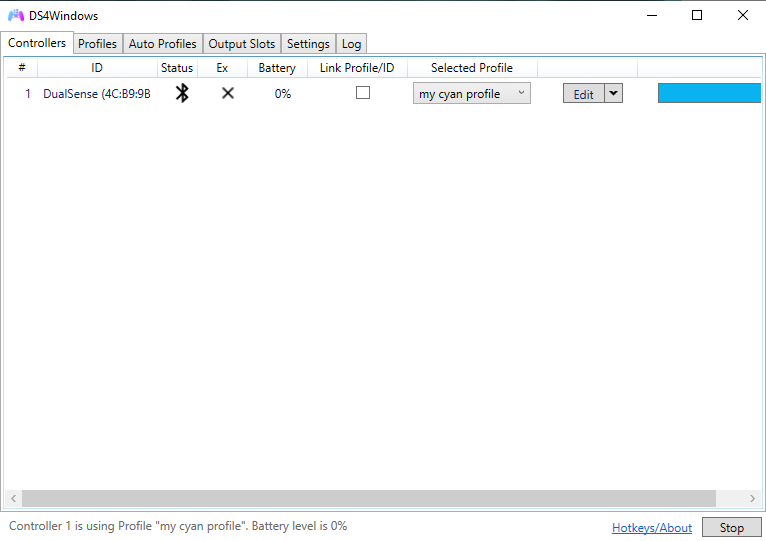Click the X icon in the Ex column
Image resolution: width=766 pixels, height=541 pixels.
click(228, 93)
